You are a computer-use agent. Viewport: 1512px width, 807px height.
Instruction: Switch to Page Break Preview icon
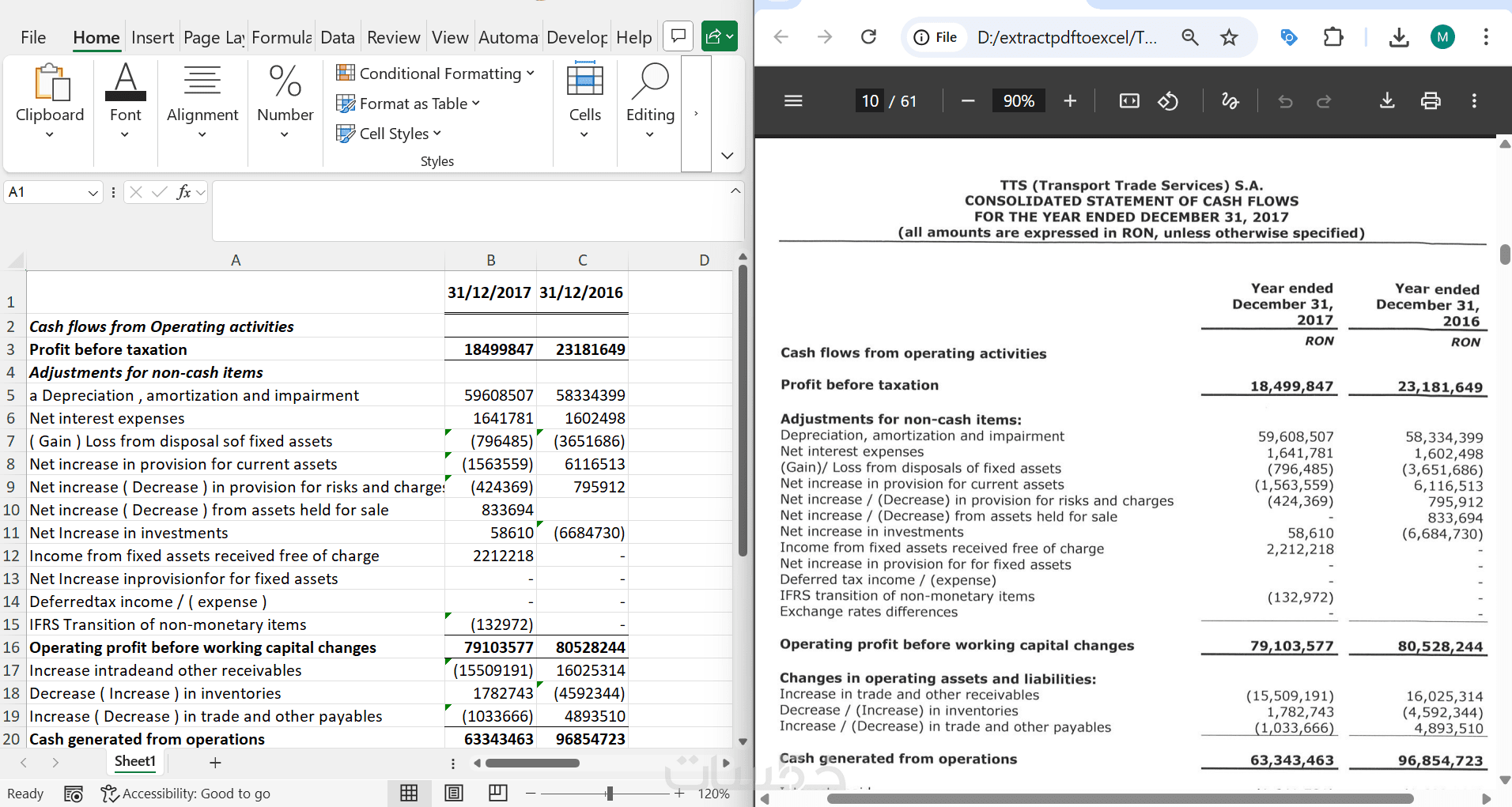(x=498, y=793)
